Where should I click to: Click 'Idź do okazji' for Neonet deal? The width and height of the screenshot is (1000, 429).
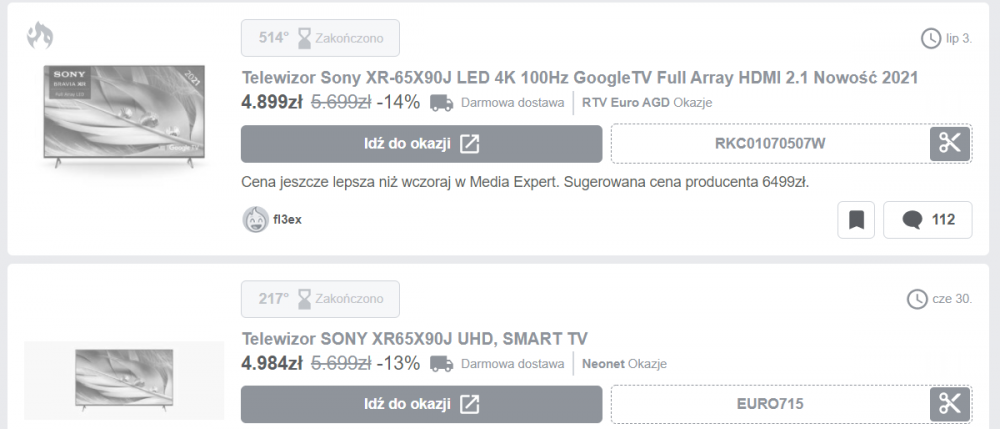coord(421,404)
